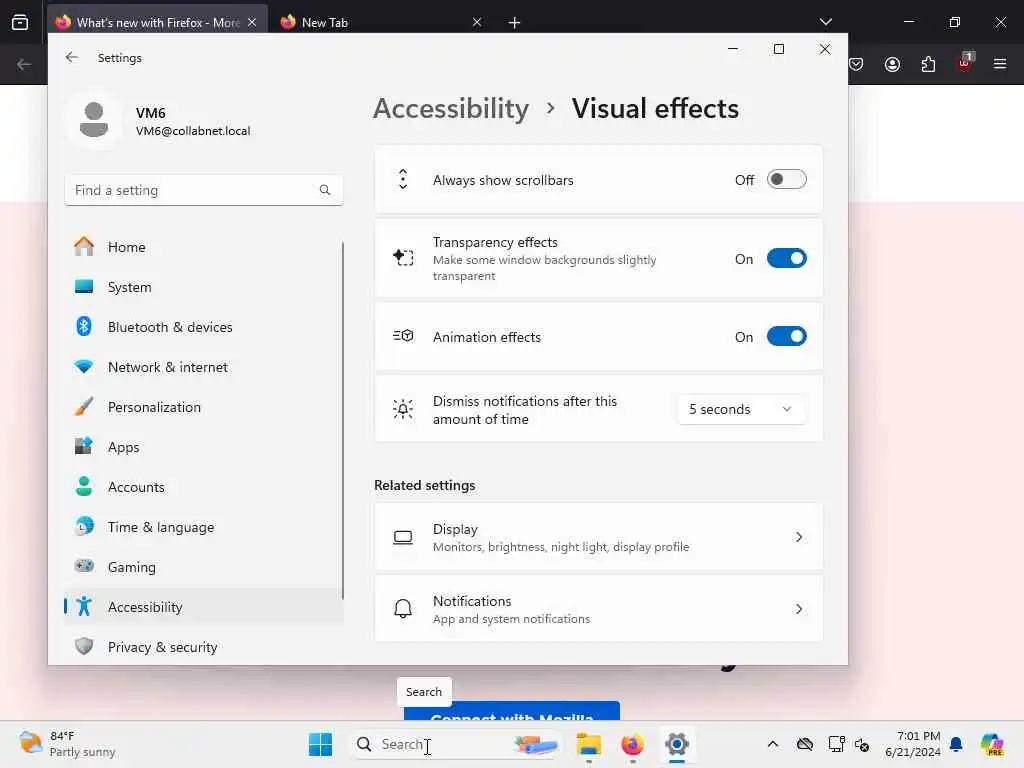This screenshot has width=1024, height=768.
Task: Click the Bluetooth icon in sidebar
Action: pyautogui.click(x=84, y=326)
